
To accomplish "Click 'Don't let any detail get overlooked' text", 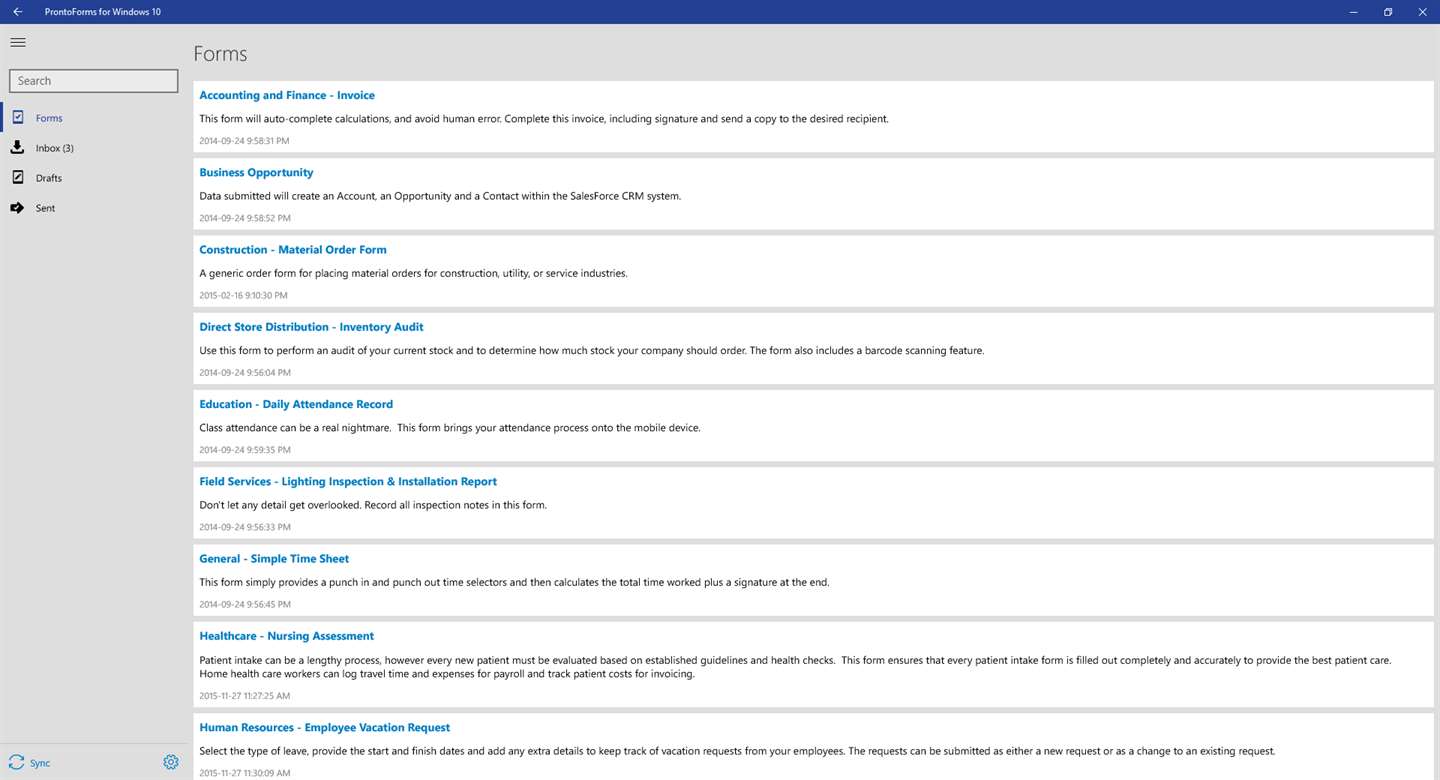I will point(373,505).
